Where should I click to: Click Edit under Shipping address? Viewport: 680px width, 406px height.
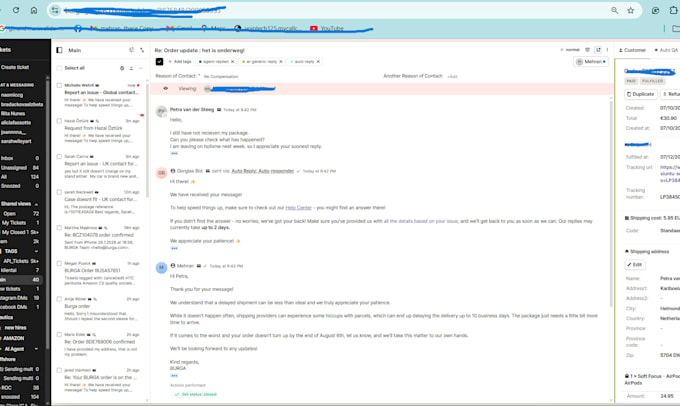click(634, 265)
